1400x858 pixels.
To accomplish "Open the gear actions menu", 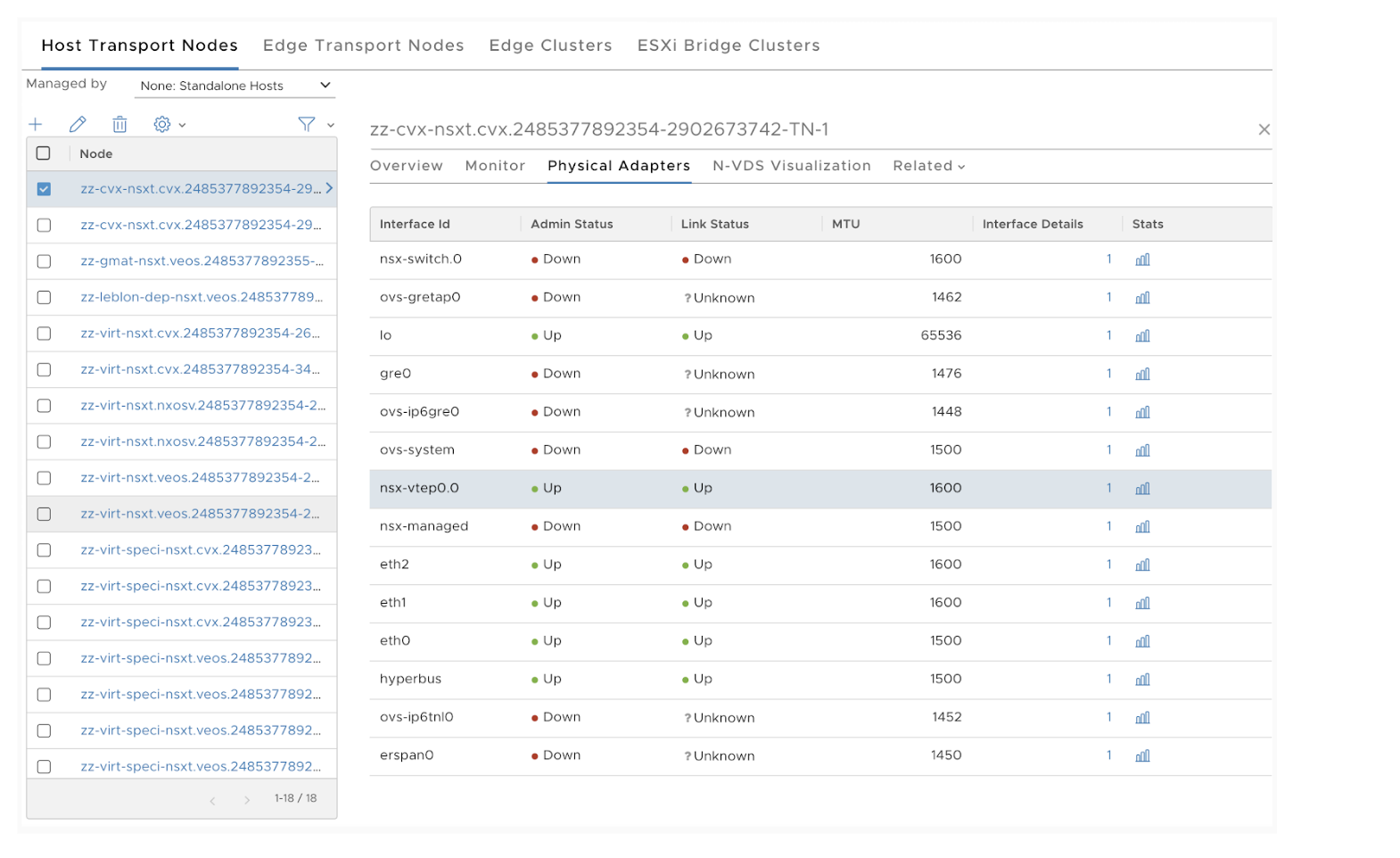I will (x=168, y=125).
